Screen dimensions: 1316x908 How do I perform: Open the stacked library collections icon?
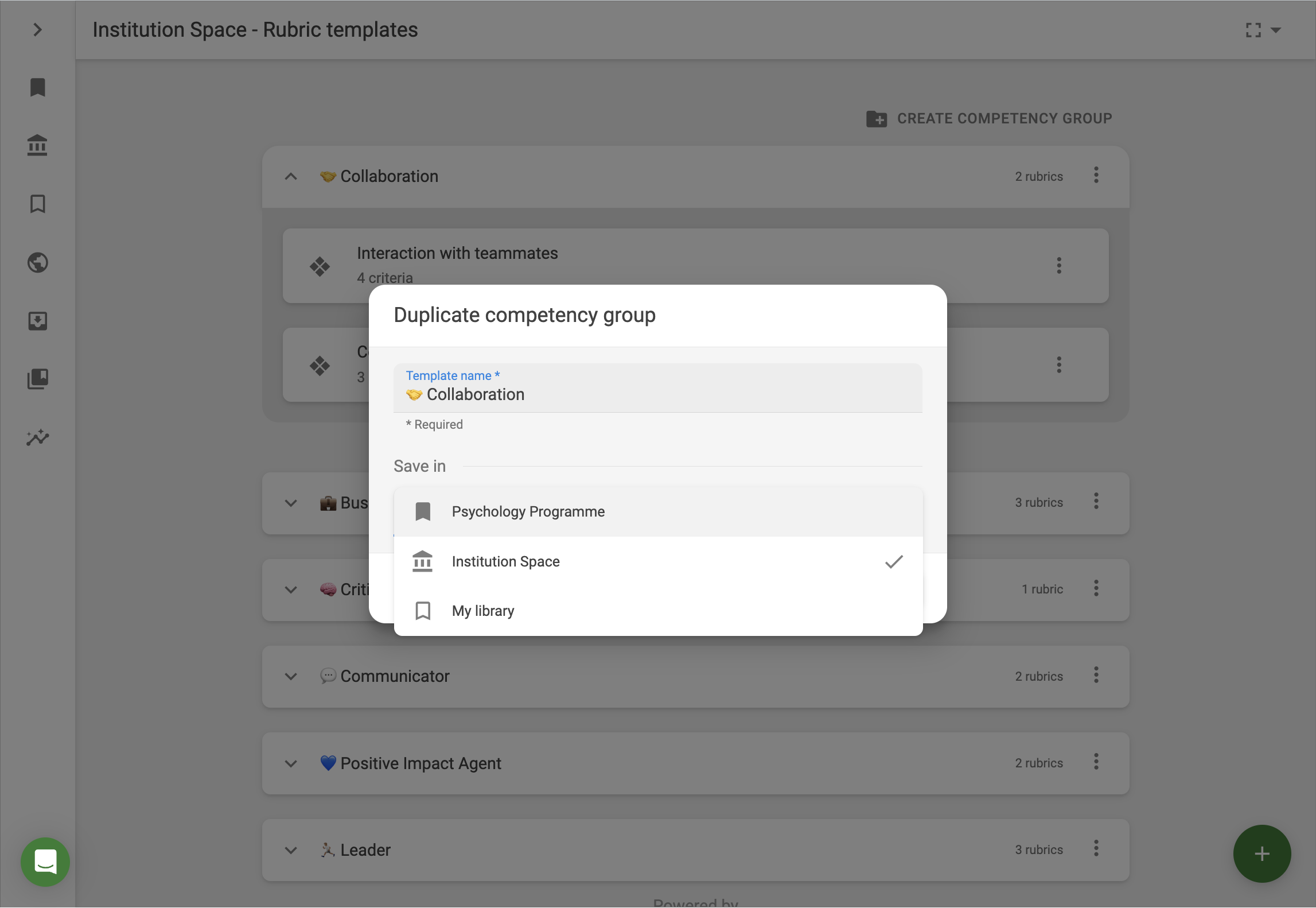point(38,379)
